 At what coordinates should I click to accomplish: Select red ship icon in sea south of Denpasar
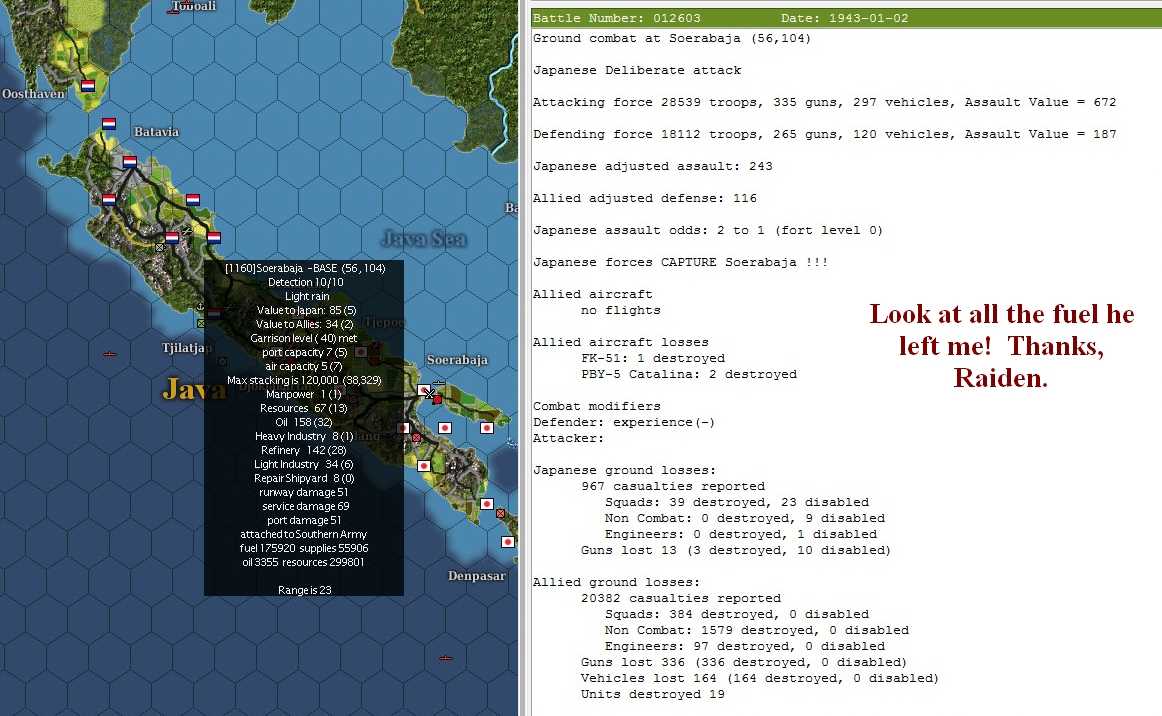pos(446,658)
